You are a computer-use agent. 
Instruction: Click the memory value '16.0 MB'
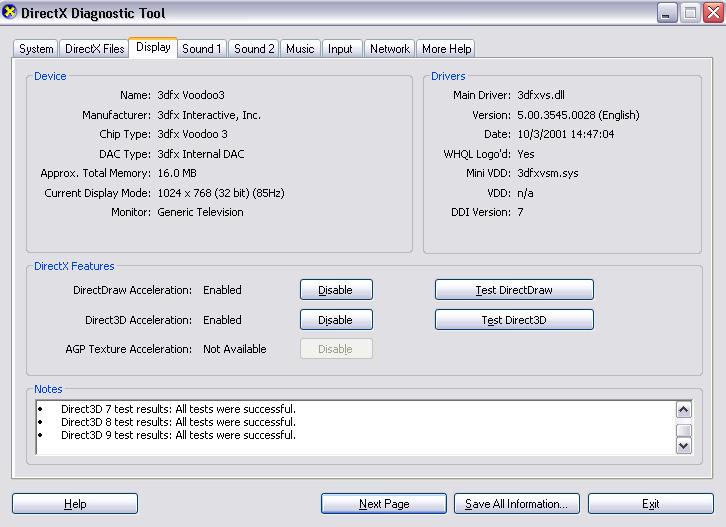(x=177, y=173)
